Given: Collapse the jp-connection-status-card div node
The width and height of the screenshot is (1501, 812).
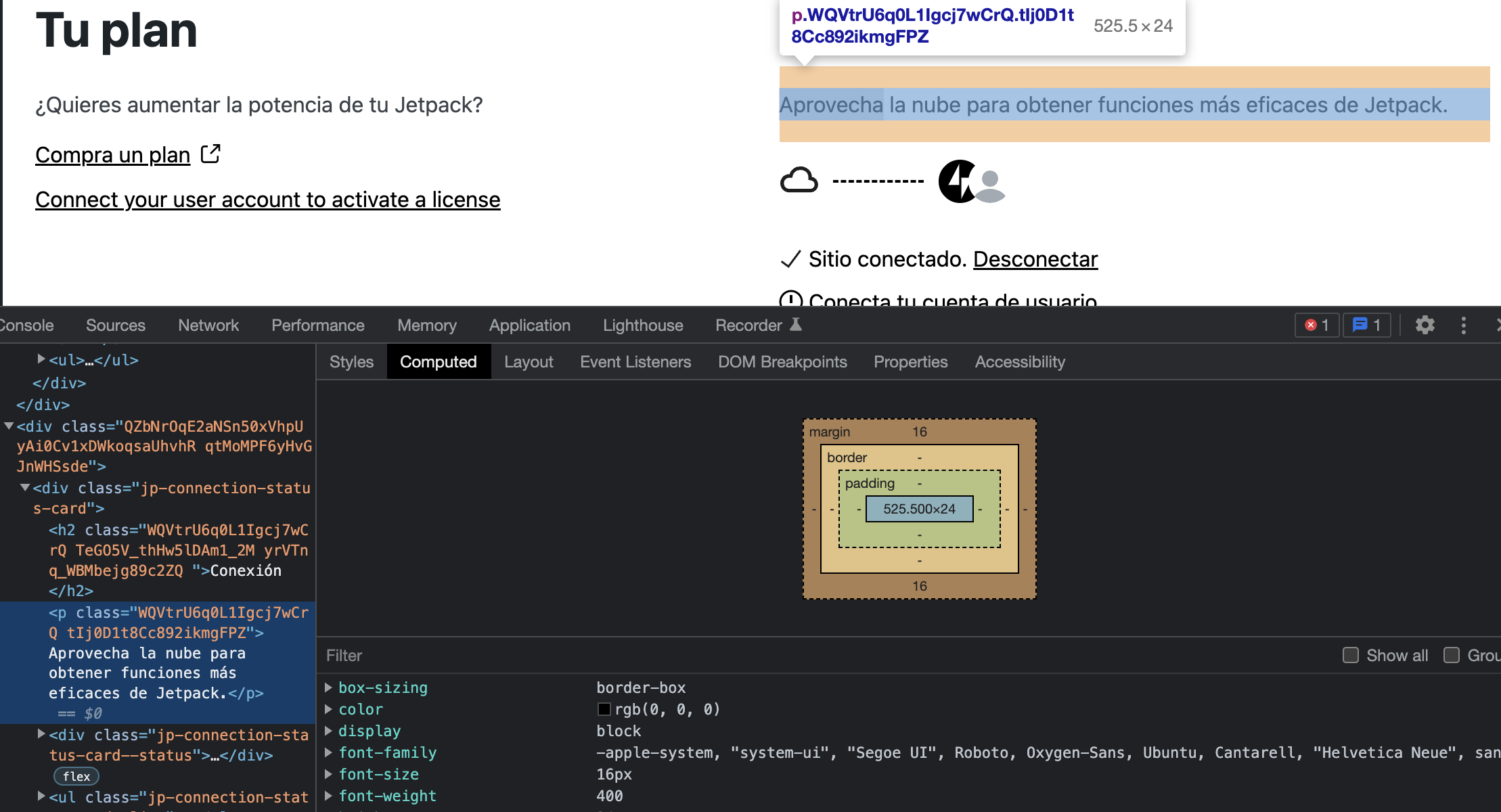Looking at the screenshot, I should click(x=25, y=487).
